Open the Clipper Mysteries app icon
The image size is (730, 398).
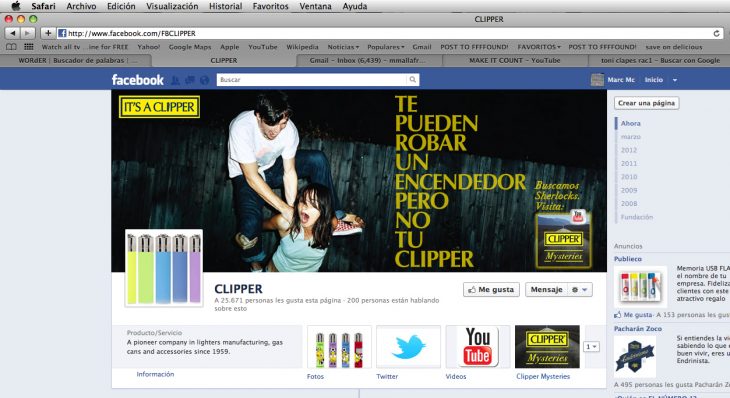point(547,347)
